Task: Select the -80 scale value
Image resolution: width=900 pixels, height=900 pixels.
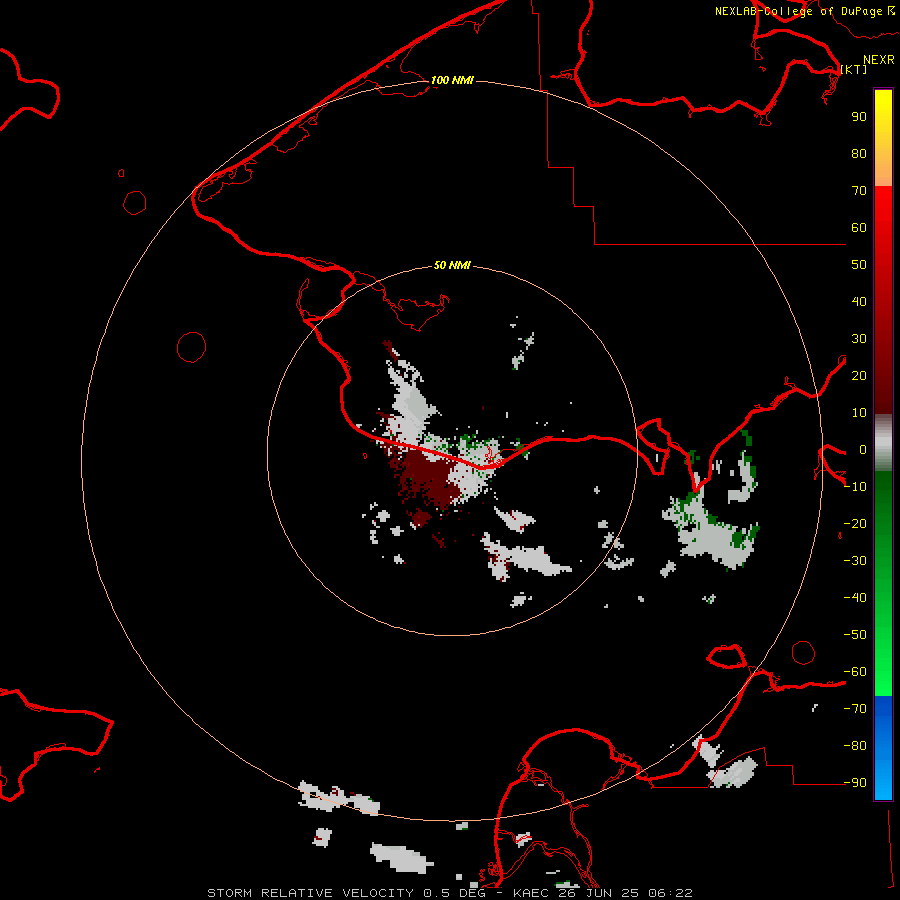Action: click(855, 746)
